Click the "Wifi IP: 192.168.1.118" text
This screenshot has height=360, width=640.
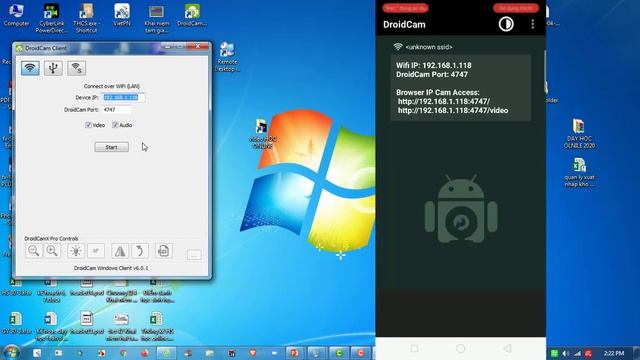point(433,65)
